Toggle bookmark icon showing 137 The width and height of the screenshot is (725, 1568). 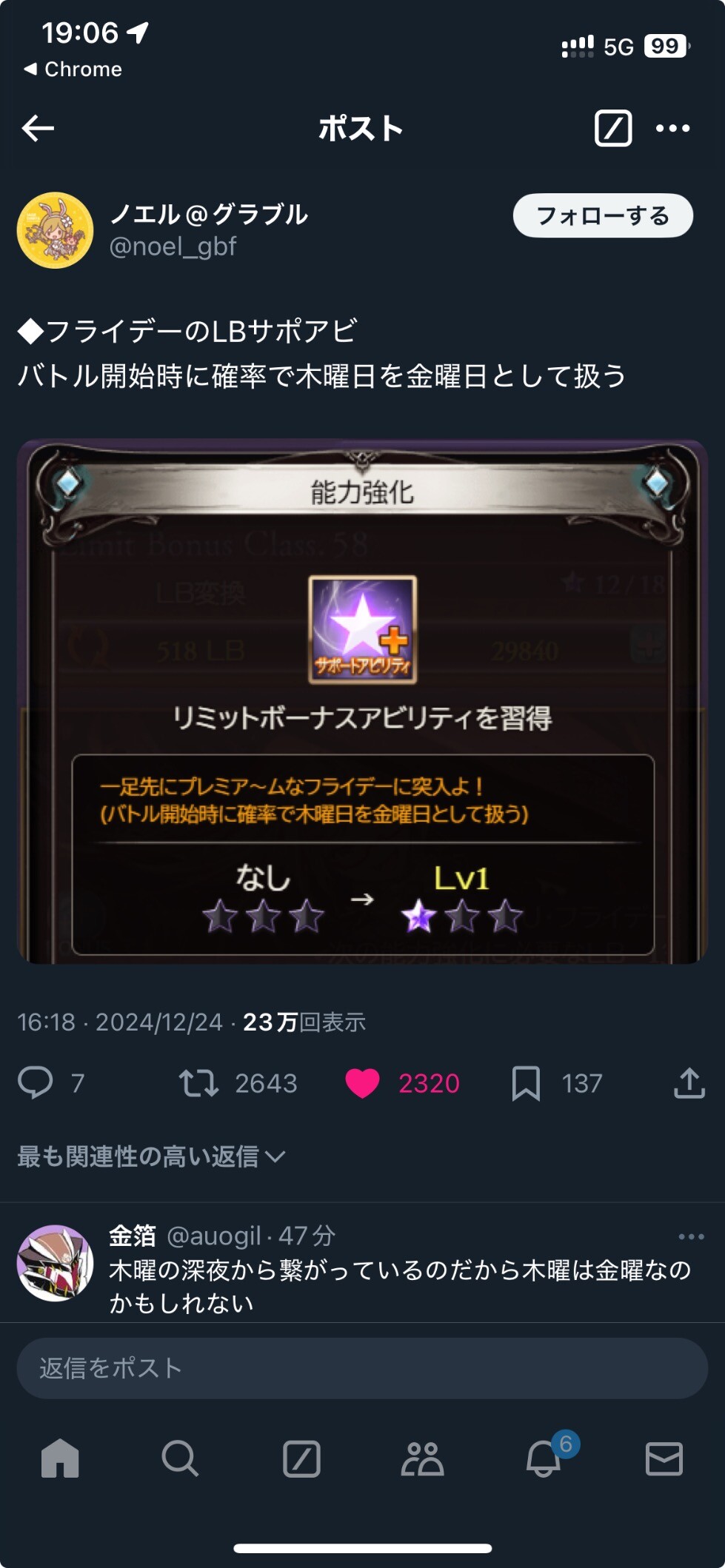526,1083
